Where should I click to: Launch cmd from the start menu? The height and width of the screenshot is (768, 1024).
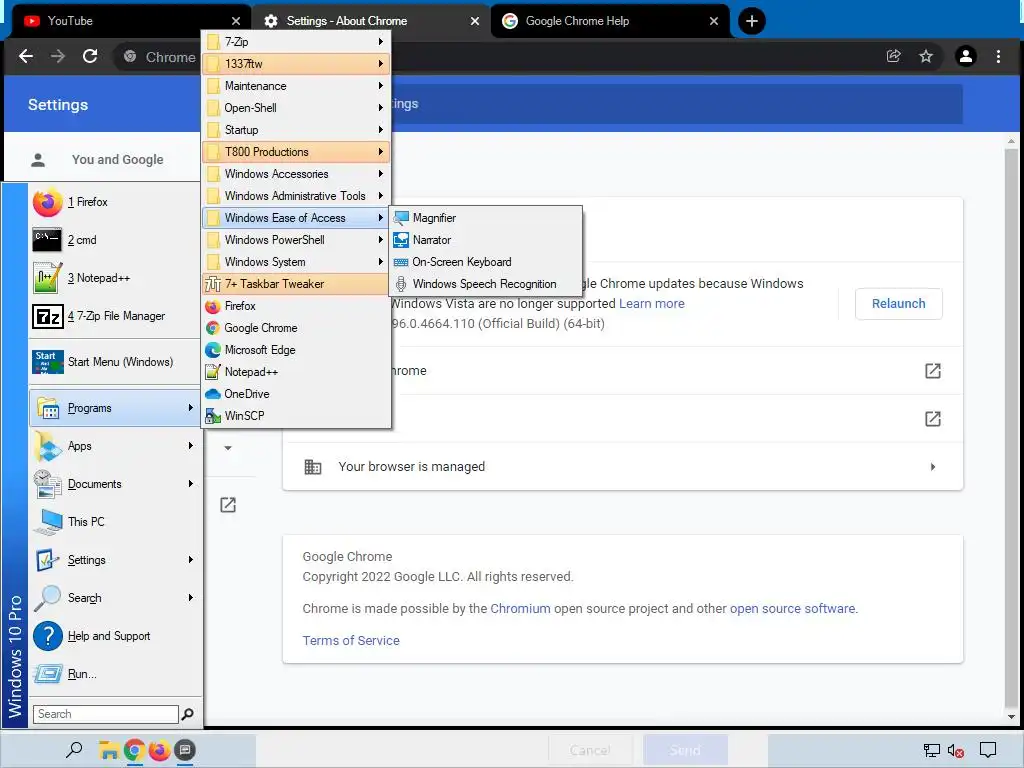[x=115, y=240]
